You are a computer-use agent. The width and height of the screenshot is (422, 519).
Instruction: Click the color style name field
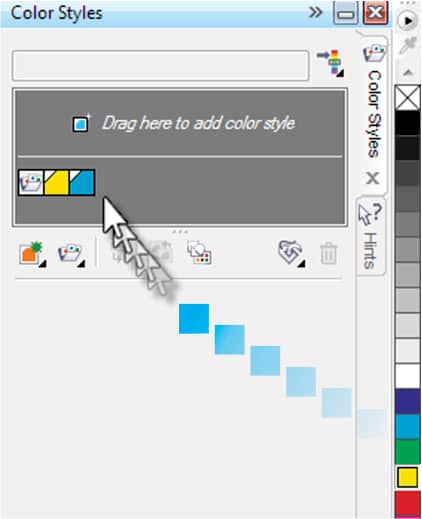pos(161,65)
